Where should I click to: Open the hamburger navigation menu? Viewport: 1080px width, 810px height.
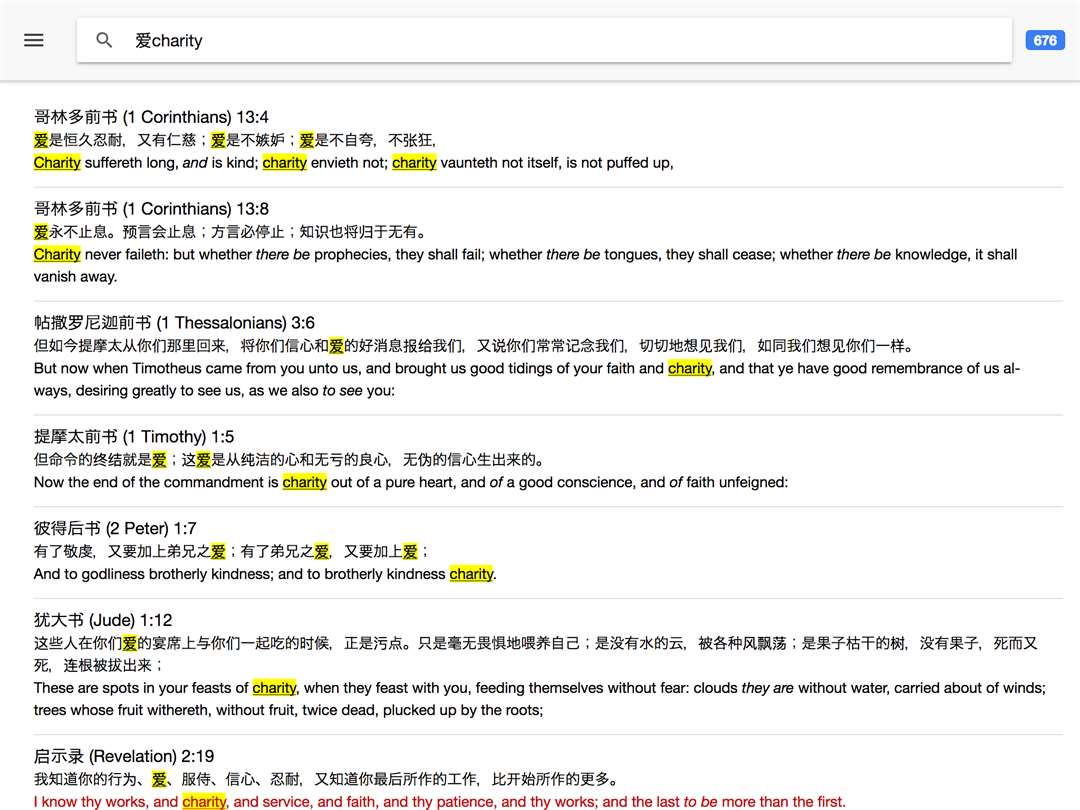click(x=34, y=41)
